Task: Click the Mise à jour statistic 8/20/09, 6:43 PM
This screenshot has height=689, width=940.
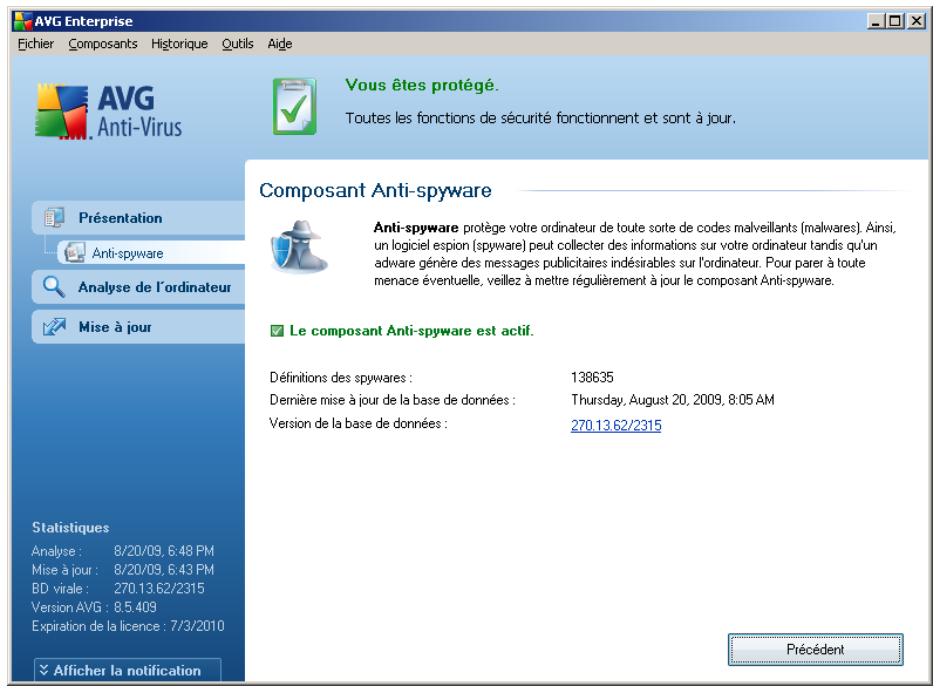Action: pos(164,569)
